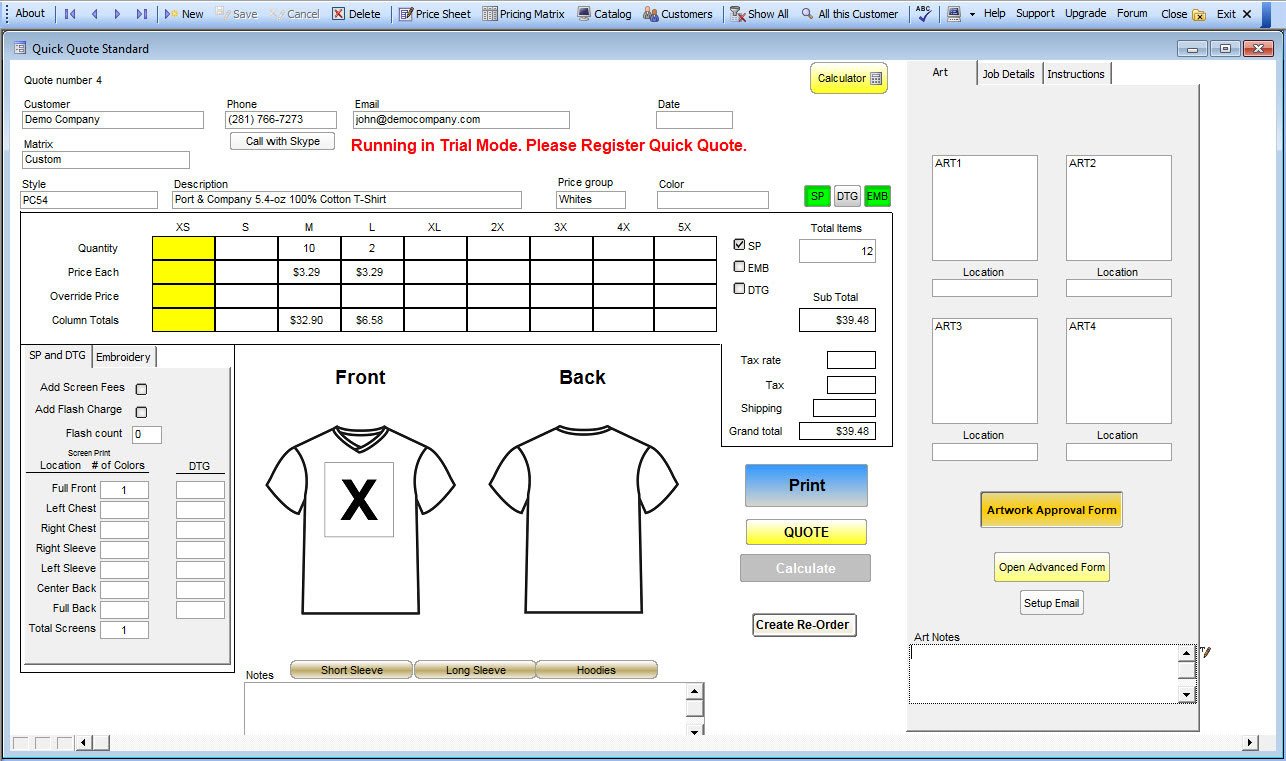Uncheck the SP checkbox
1286x761 pixels.
pos(740,244)
